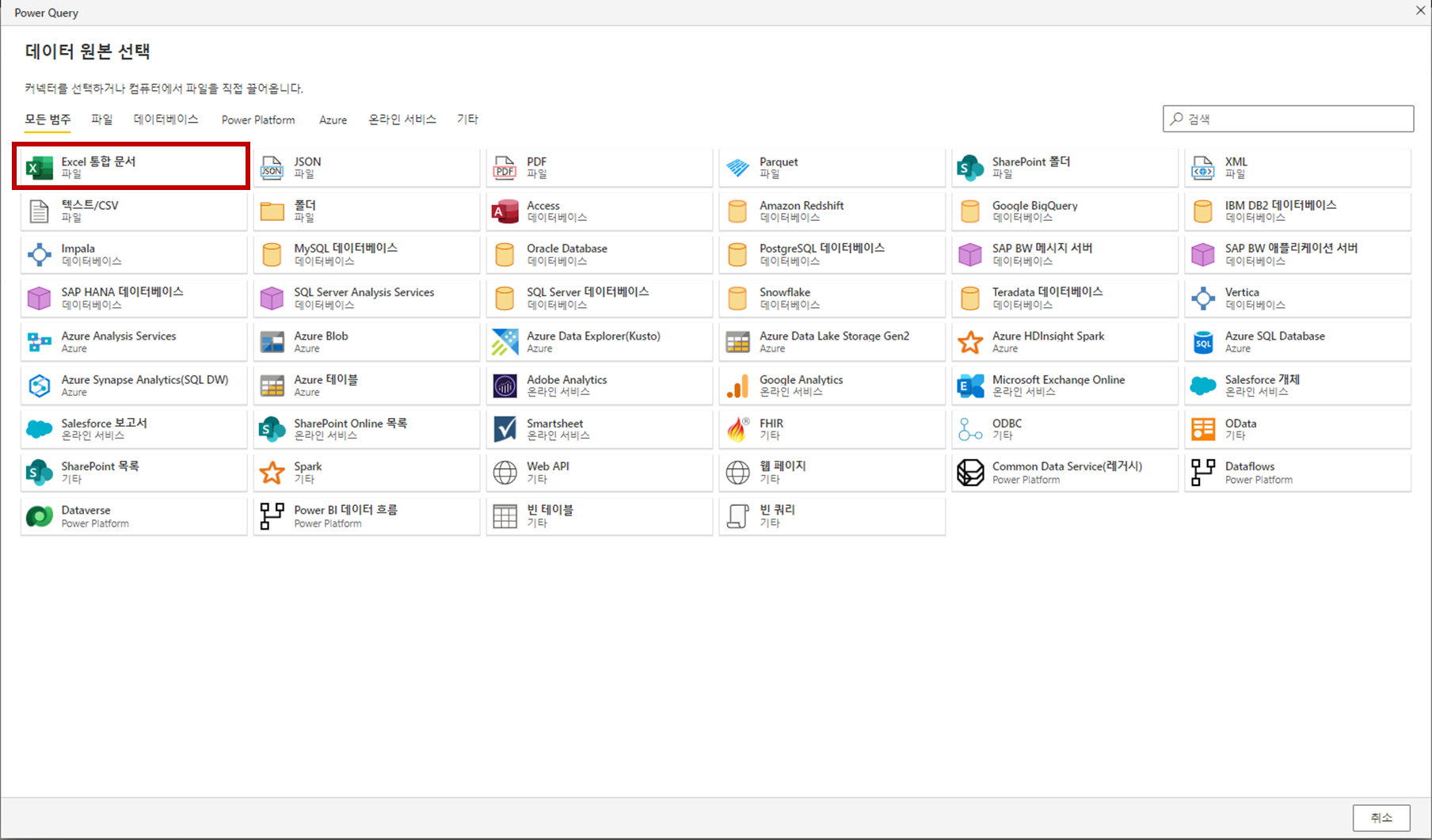Screen dimensions: 1432x840
Task: Open the 기타 category tab
Action: coord(467,119)
